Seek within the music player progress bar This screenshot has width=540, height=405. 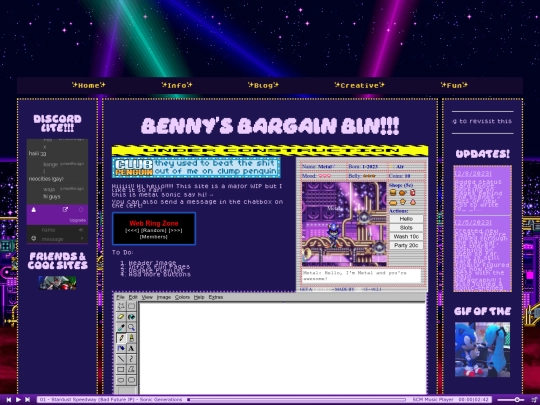pos(297,400)
